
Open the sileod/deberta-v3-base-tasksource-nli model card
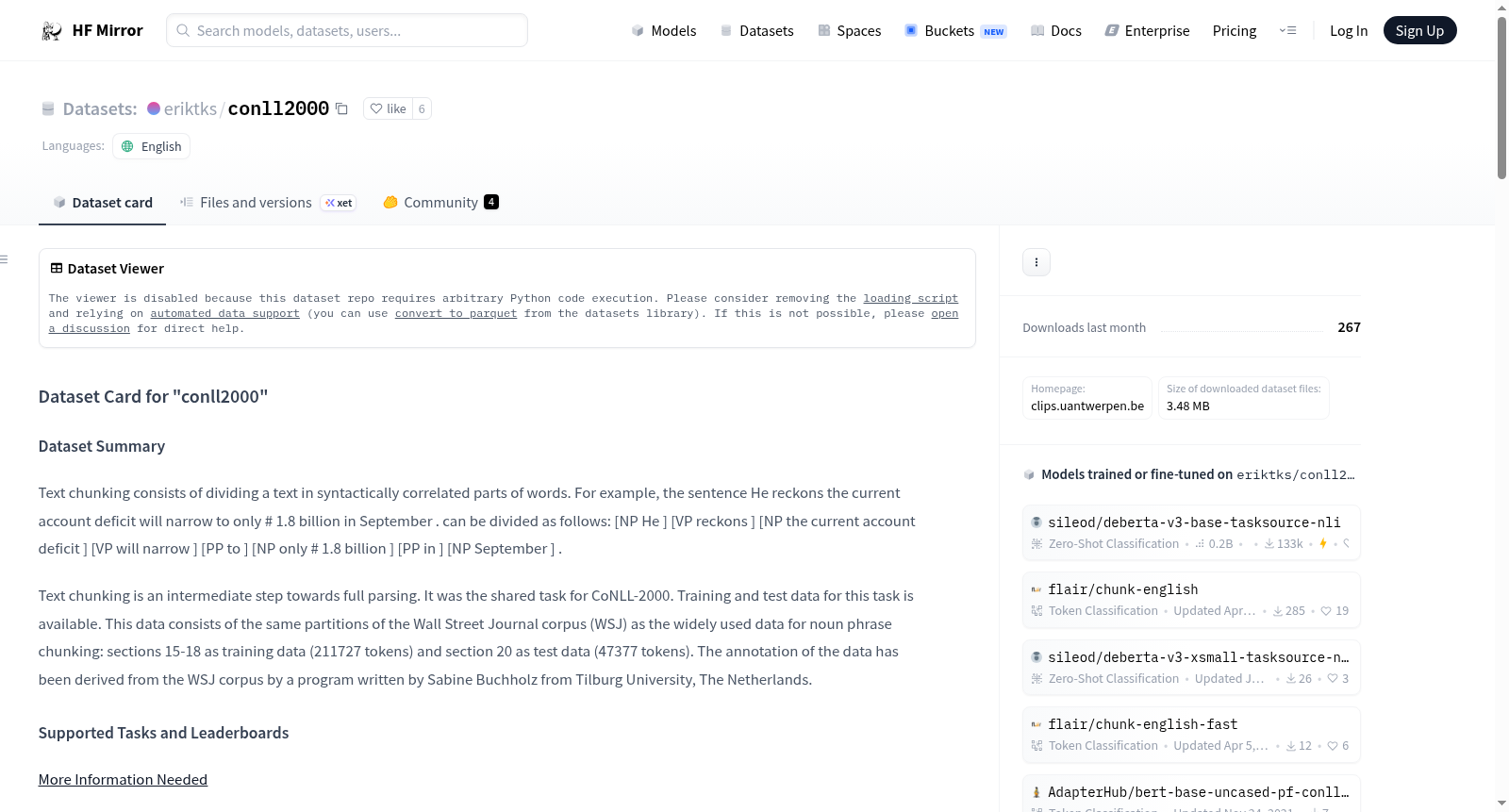[1191, 533]
